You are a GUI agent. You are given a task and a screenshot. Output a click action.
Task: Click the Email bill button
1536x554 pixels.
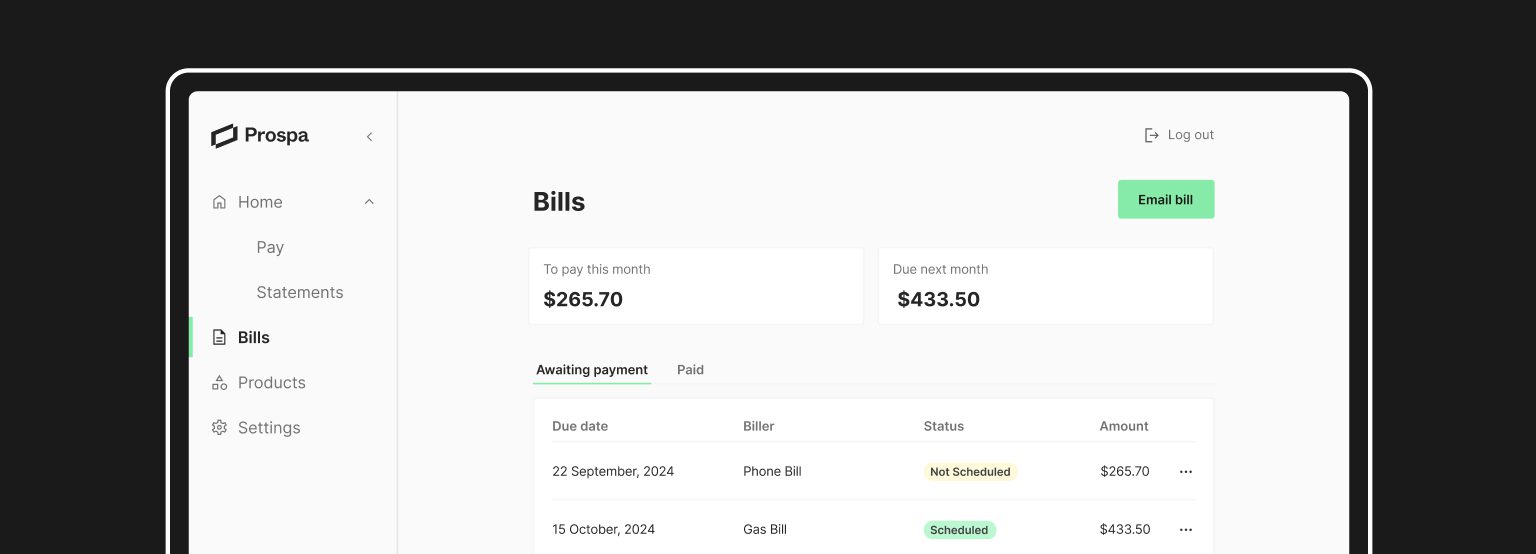[1166, 199]
